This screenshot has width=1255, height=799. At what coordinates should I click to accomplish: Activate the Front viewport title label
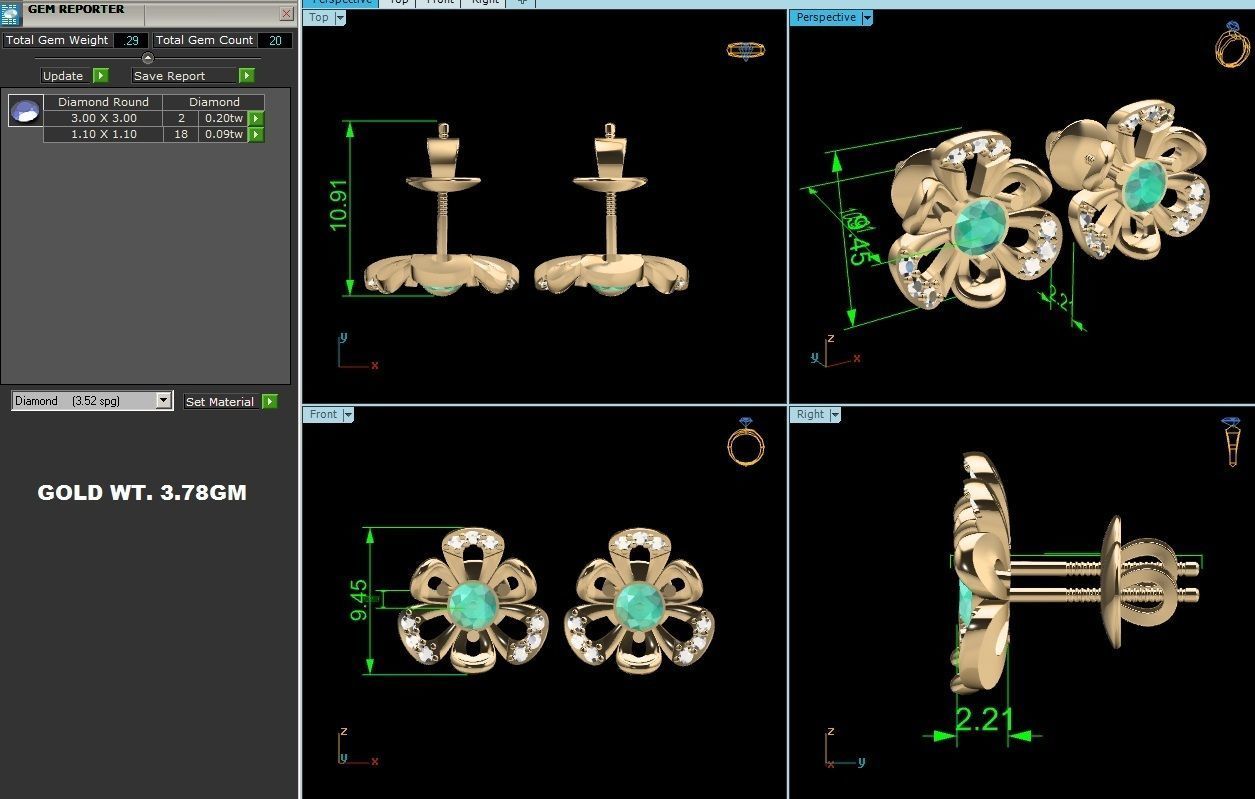point(324,415)
